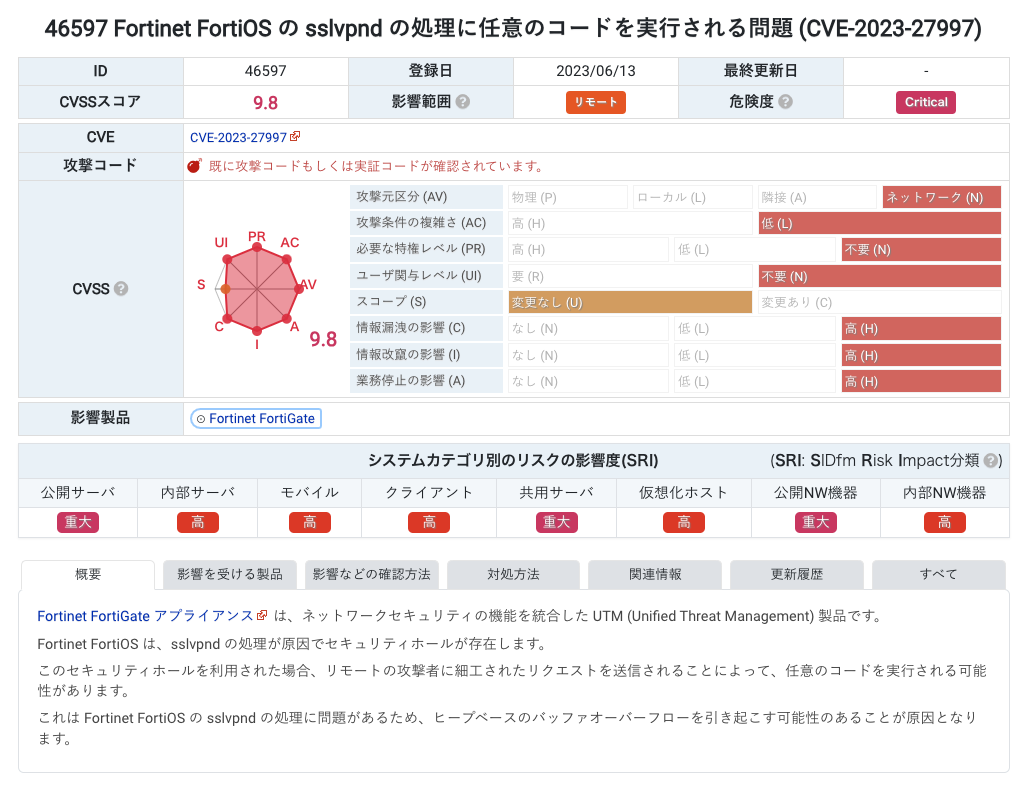This screenshot has height=787, width=1028.
Task: Open the CVE-2023-27997 link
Action: 238,137
